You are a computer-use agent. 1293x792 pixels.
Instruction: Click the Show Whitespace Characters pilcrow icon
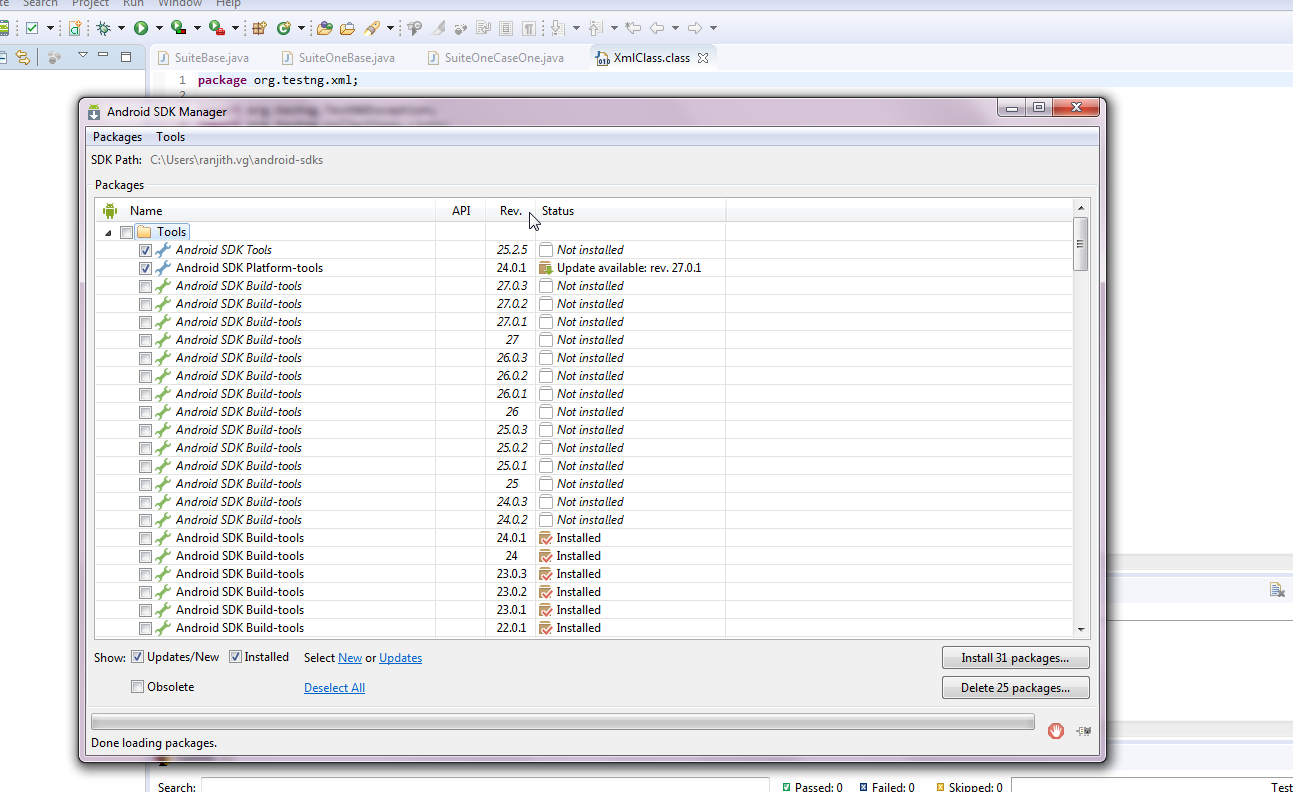529,28
